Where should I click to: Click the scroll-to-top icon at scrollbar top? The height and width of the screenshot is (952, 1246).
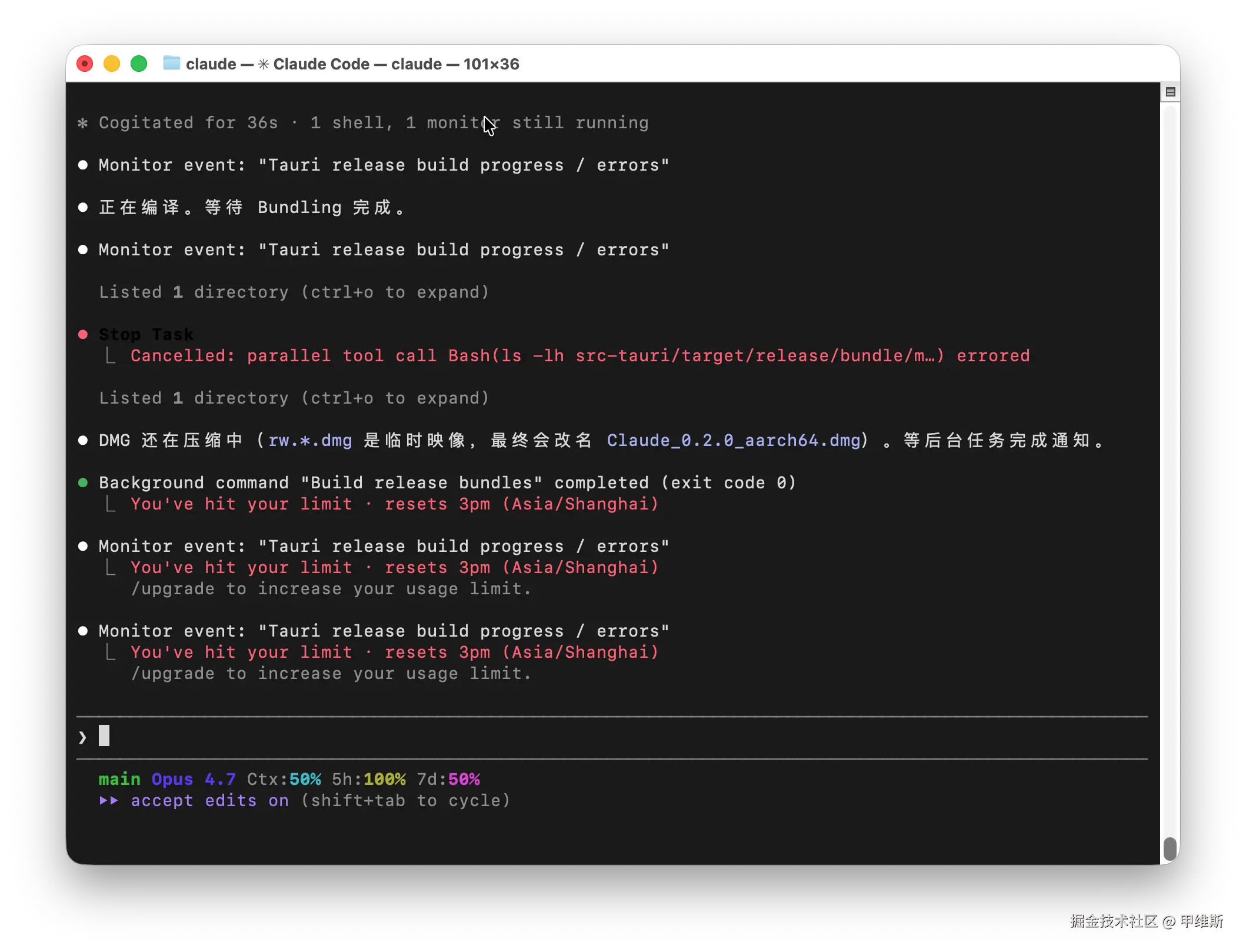(x=1170, y=92)
